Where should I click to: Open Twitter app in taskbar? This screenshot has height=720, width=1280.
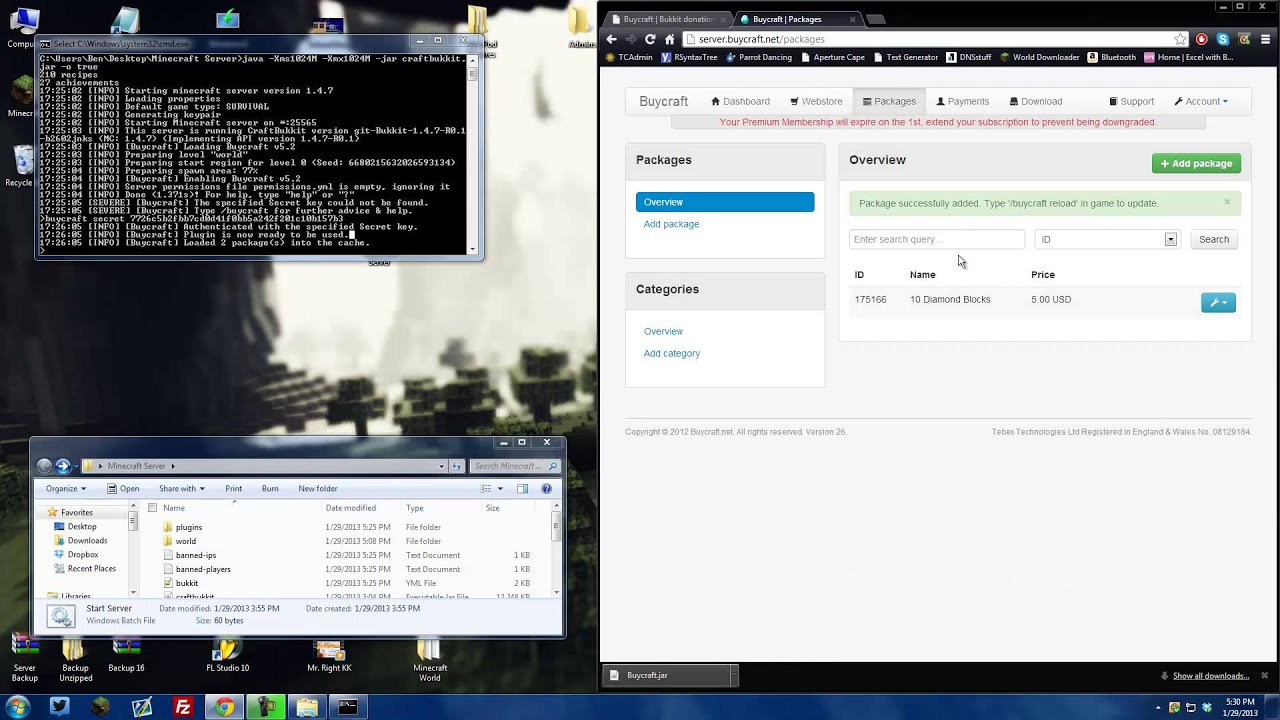[59, 707]
